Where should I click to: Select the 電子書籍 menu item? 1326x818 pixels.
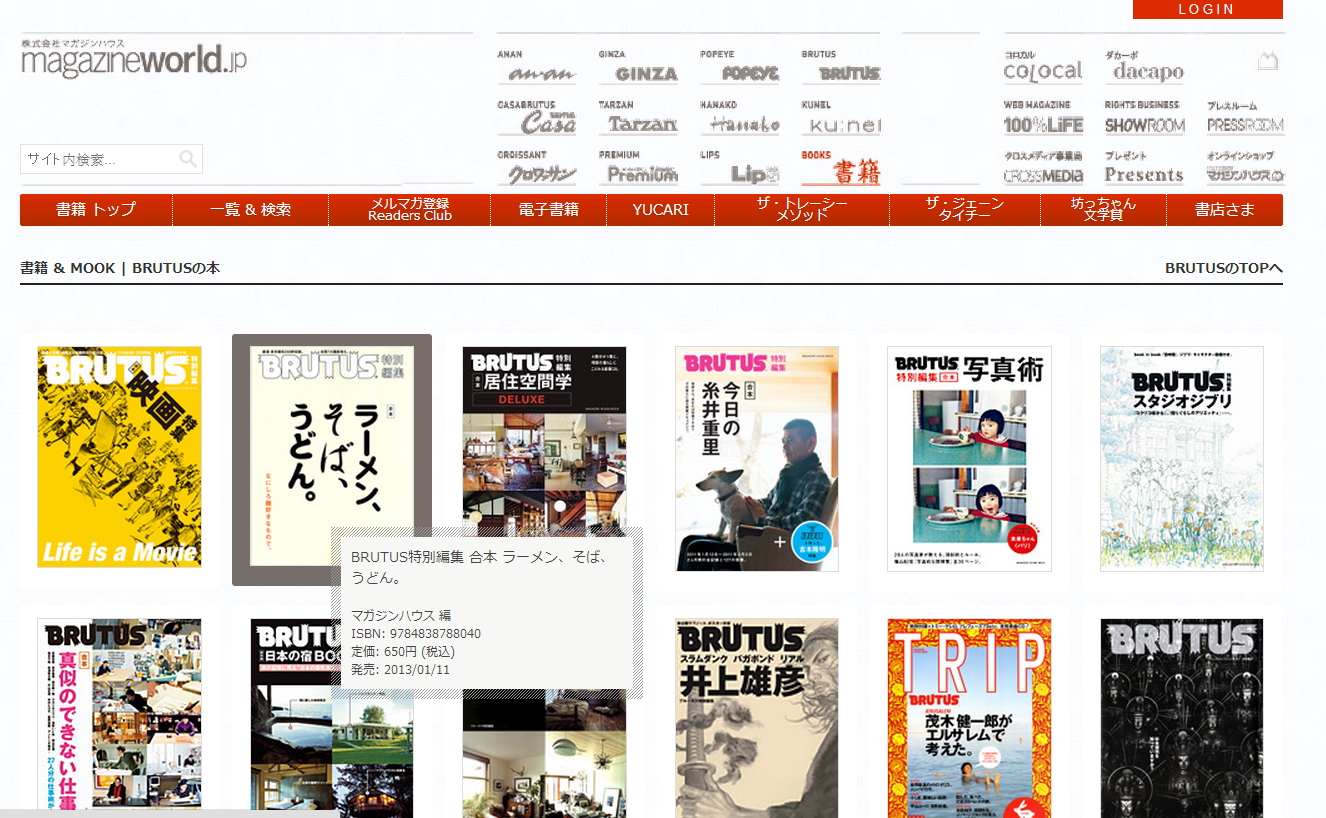tap(549, 210)
